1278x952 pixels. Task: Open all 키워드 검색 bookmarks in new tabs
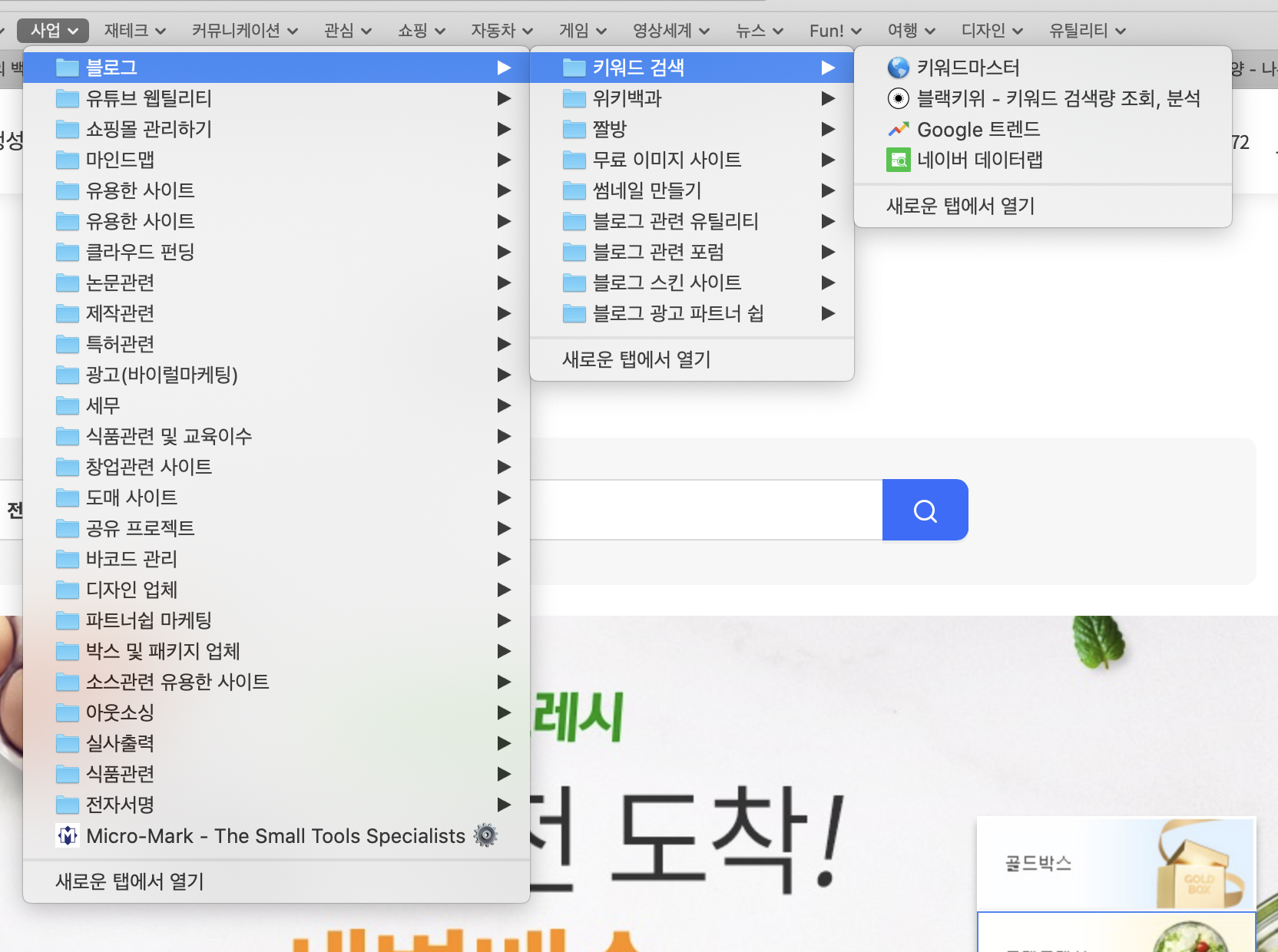(x=1043, y=206)
